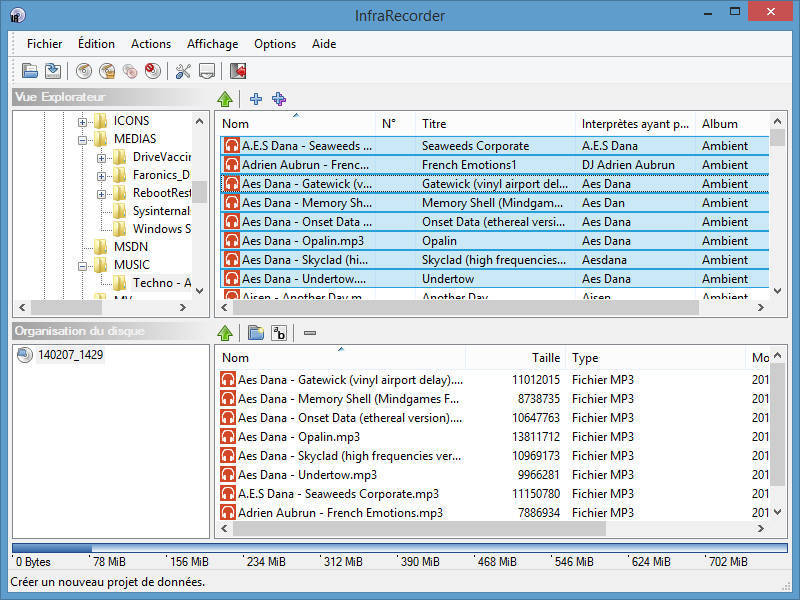Select the 140207_1429 disc project icon
This screenshot has height=600, width=800.
pos(24,355)
